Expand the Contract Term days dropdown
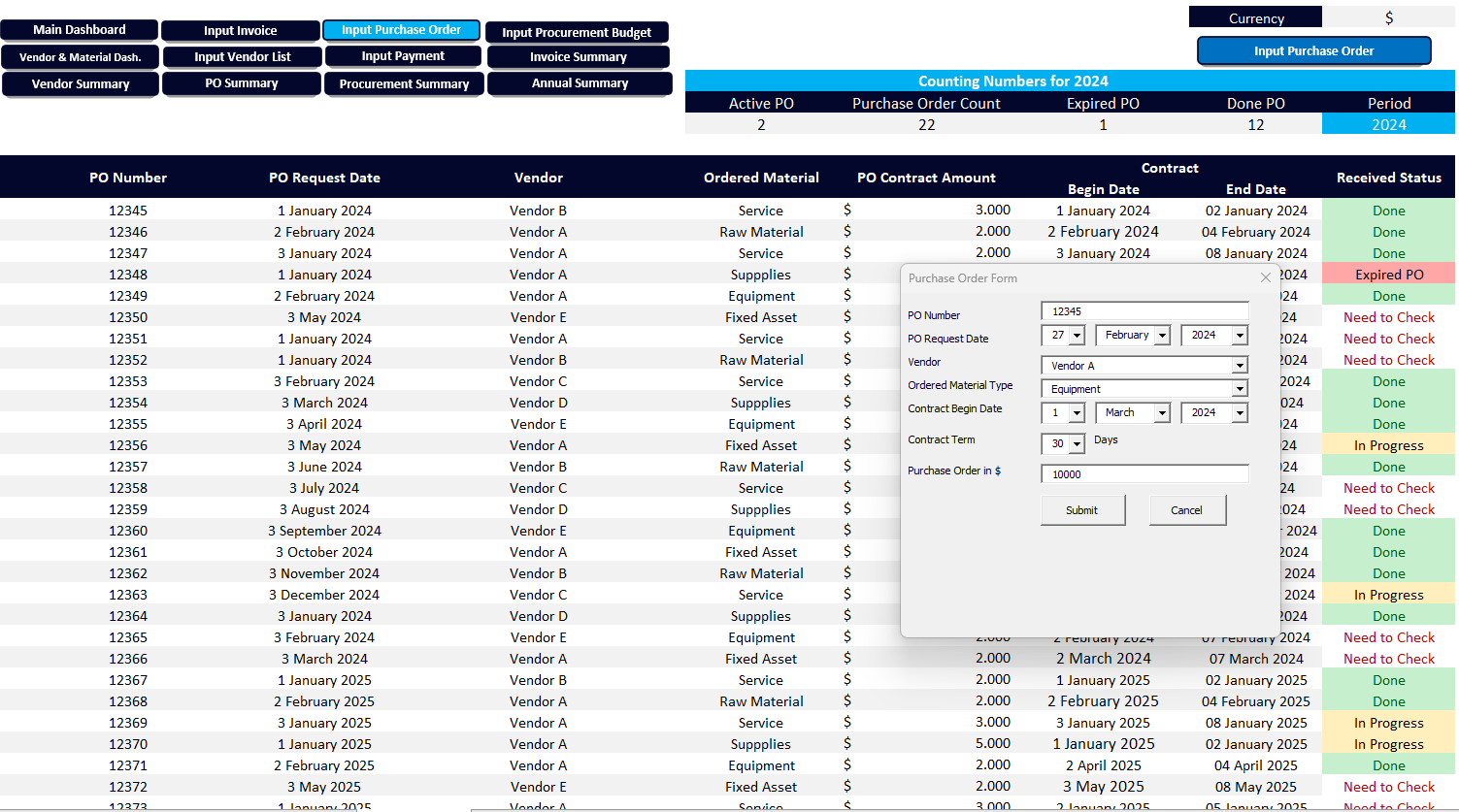The width and height of the screenshot is (1459, 812). 1077,444
